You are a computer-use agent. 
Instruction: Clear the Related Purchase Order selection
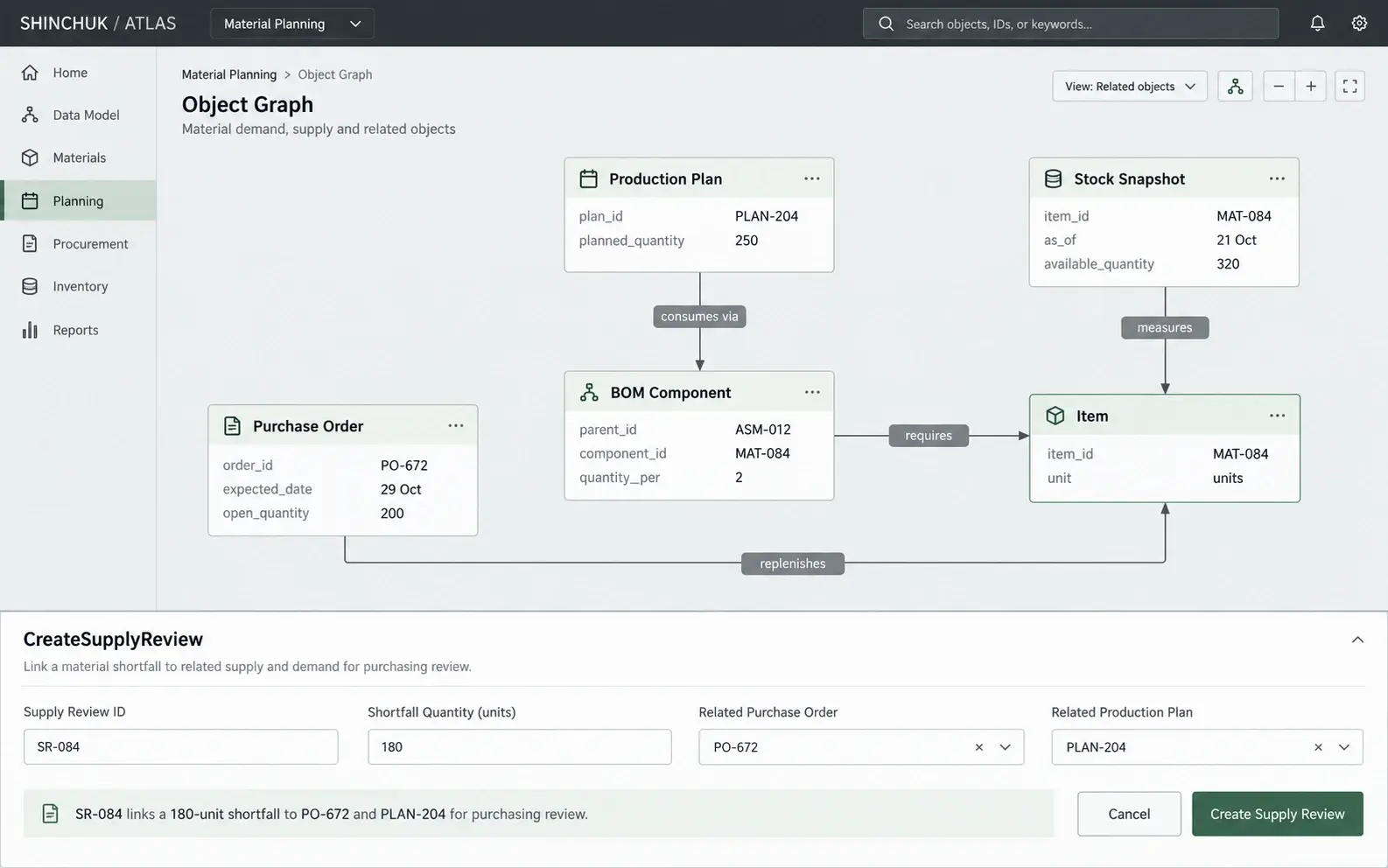[979, 747]
